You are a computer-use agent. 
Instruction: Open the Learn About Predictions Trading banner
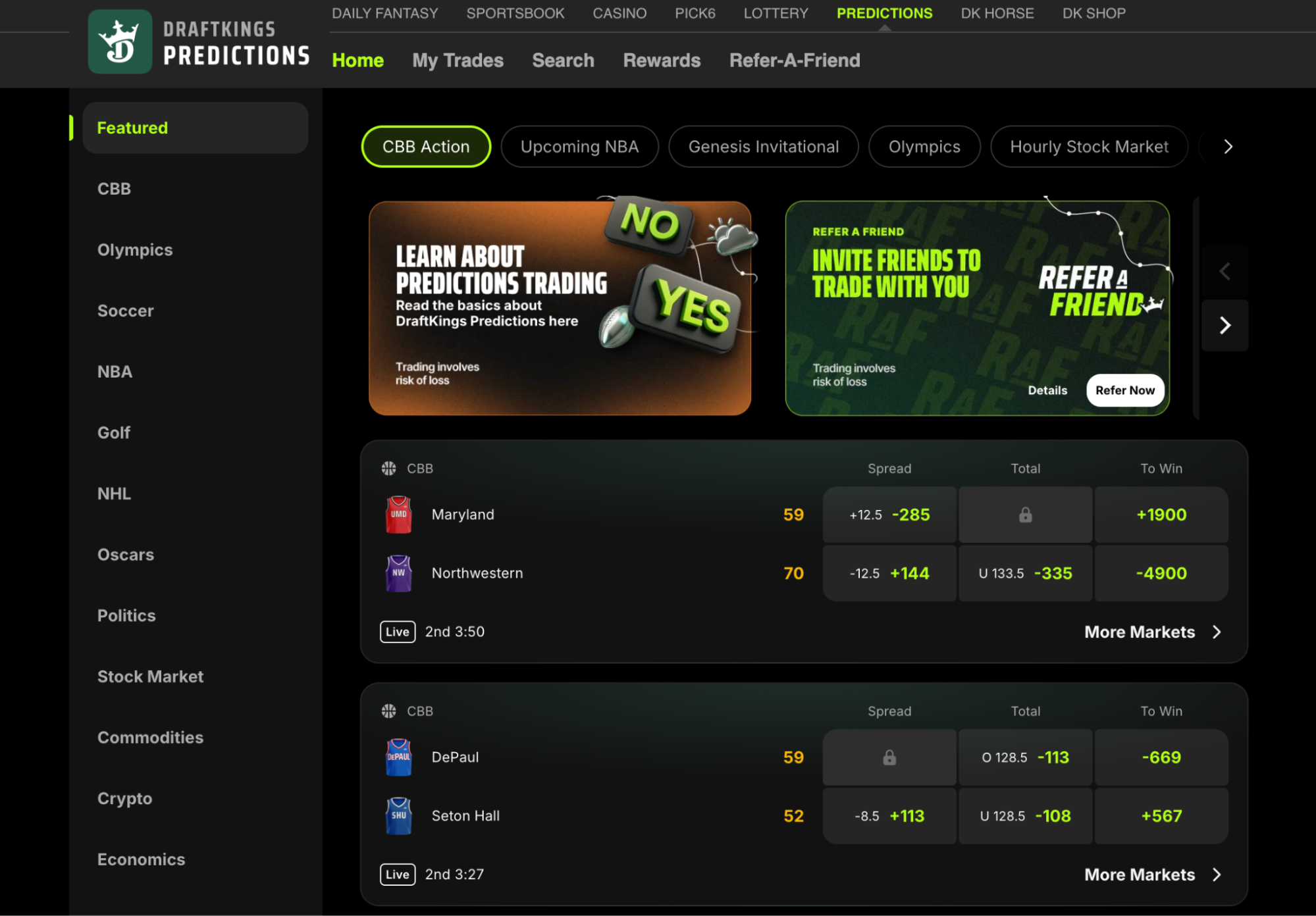click(x=560, y=308)
